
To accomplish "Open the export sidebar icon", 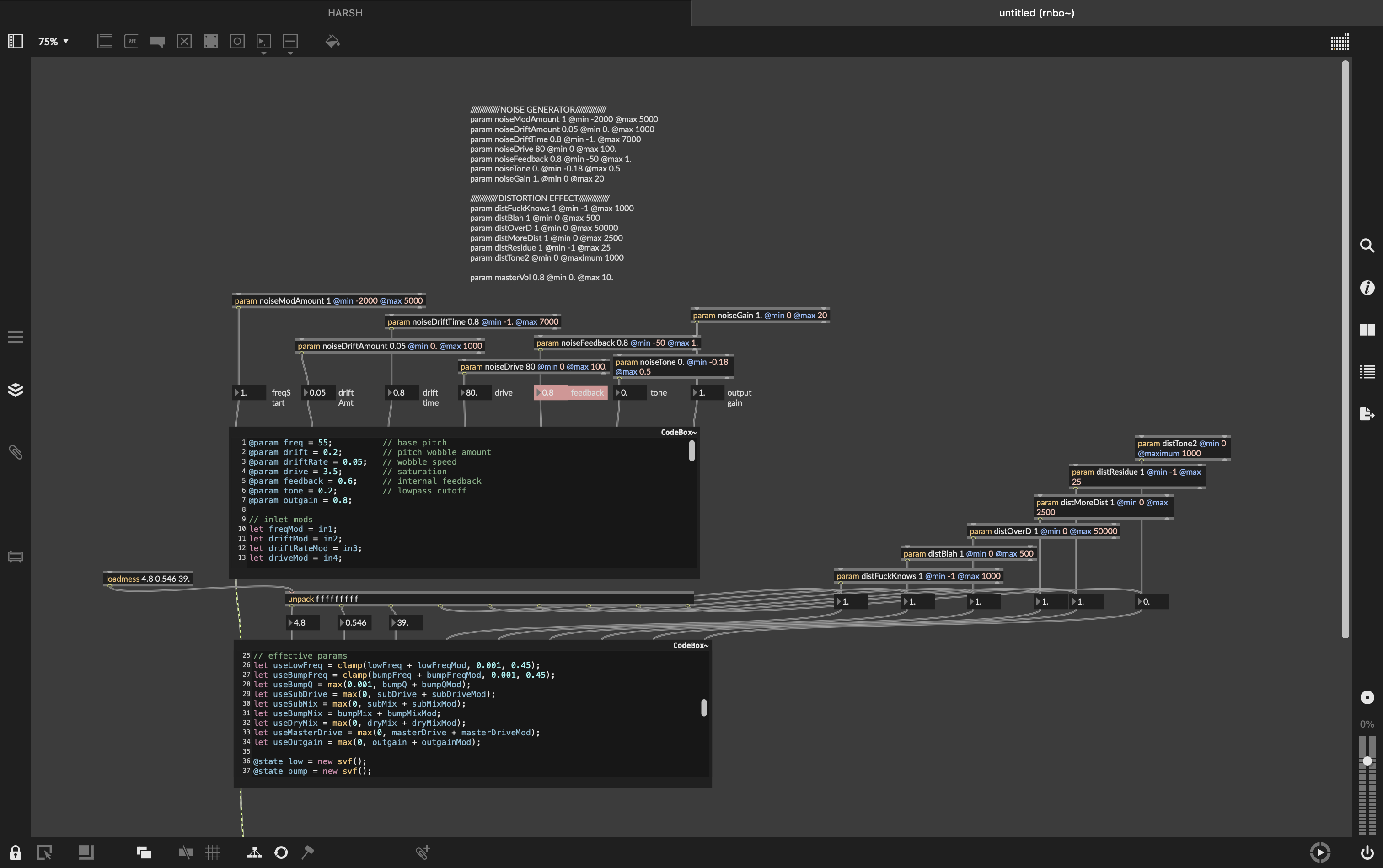I will click(1367, 414).
